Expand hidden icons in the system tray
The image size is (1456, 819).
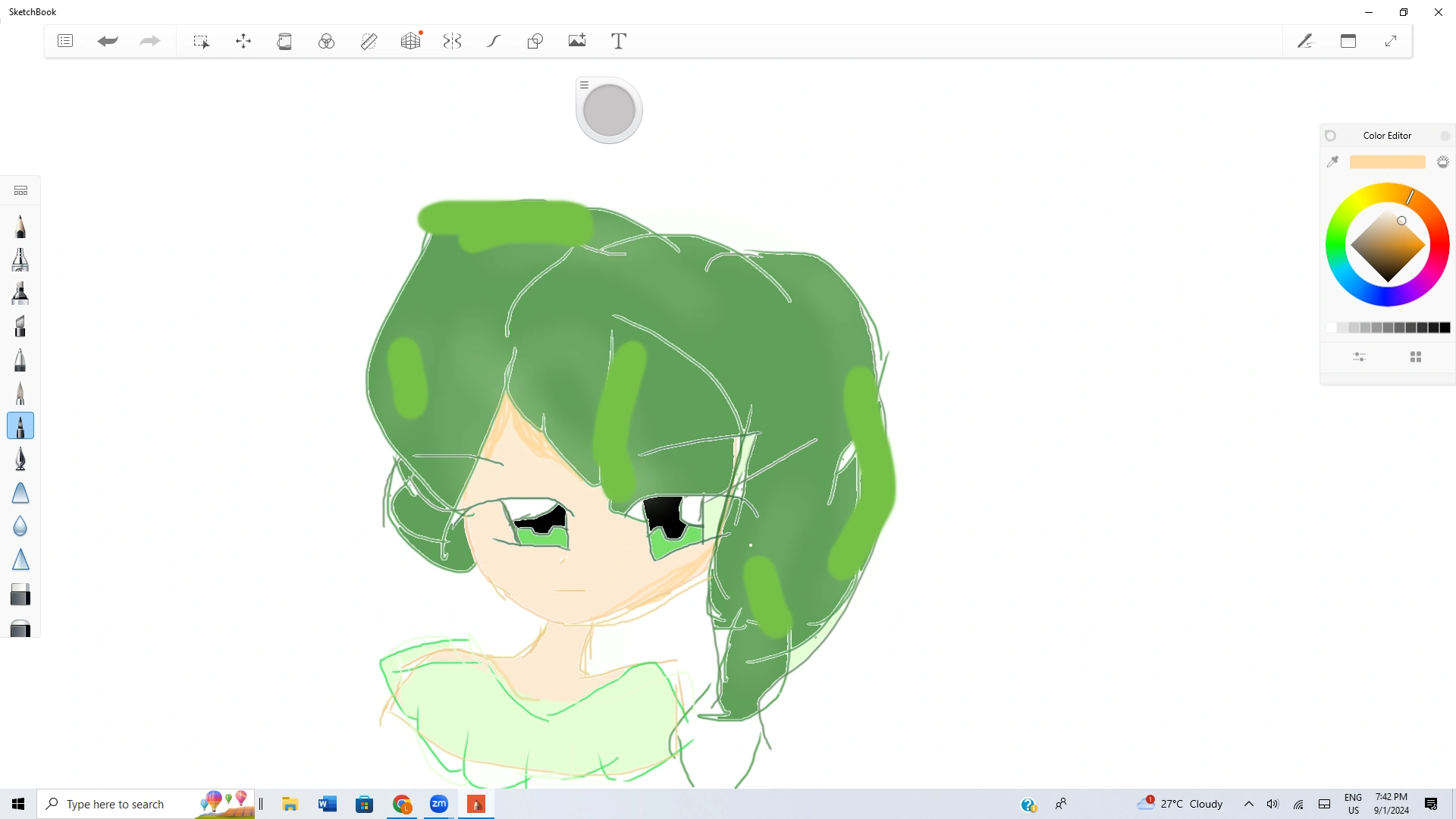pyautogui.click(x=1250, y=804)
